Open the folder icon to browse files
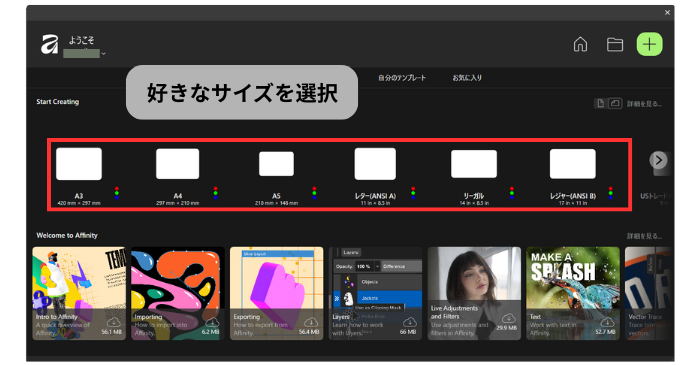This screenshot has width=698, height=365. (615, 44)
